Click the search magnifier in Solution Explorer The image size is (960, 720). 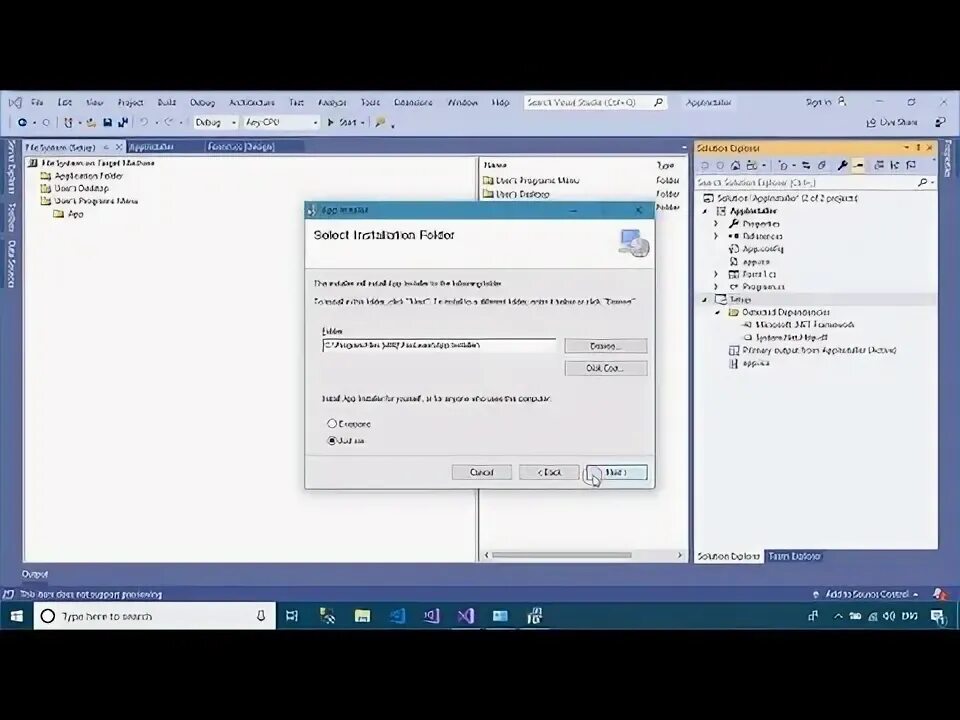tap(922, 182)
